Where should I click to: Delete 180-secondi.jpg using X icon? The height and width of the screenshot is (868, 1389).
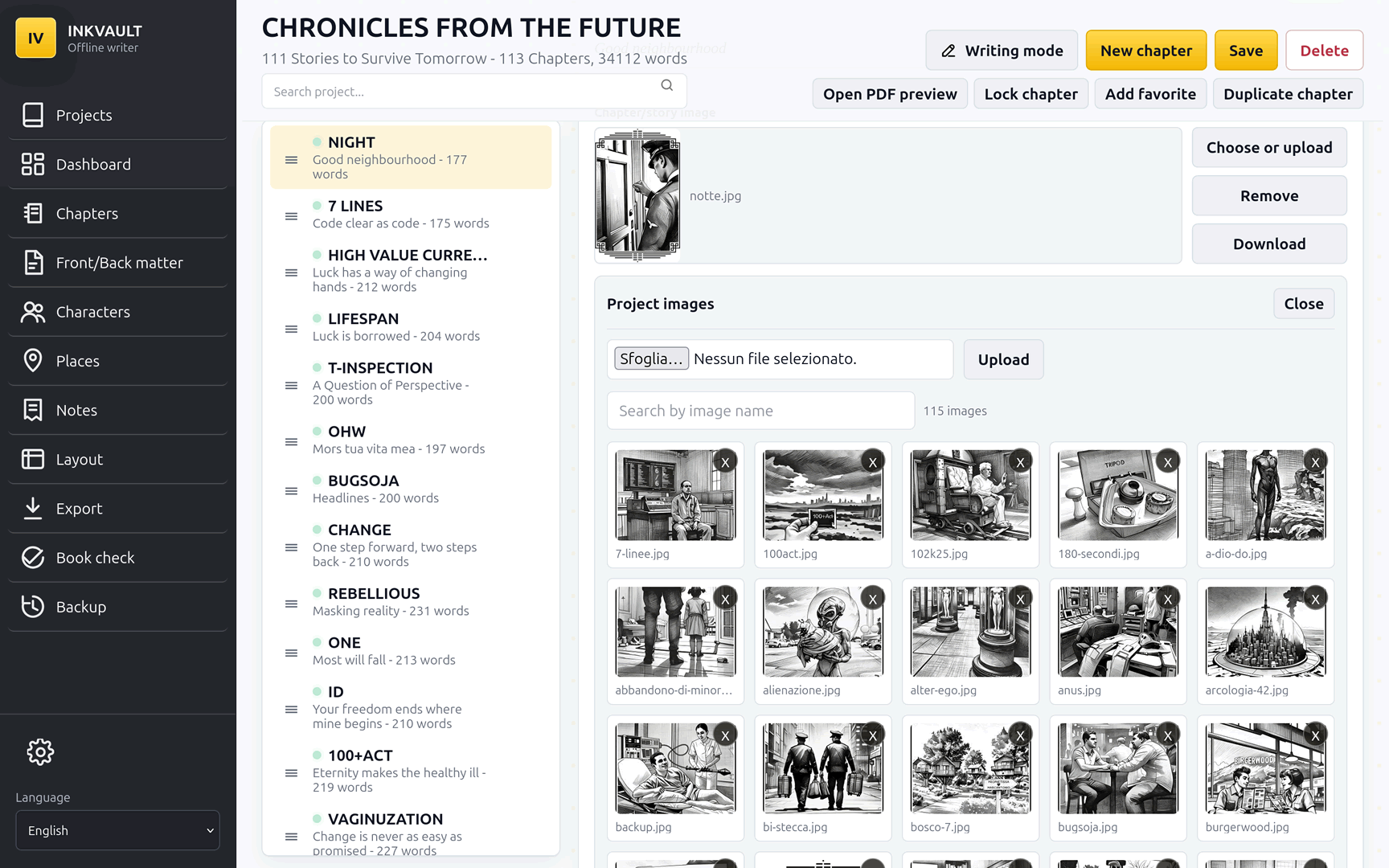[x=1168, y=461]
